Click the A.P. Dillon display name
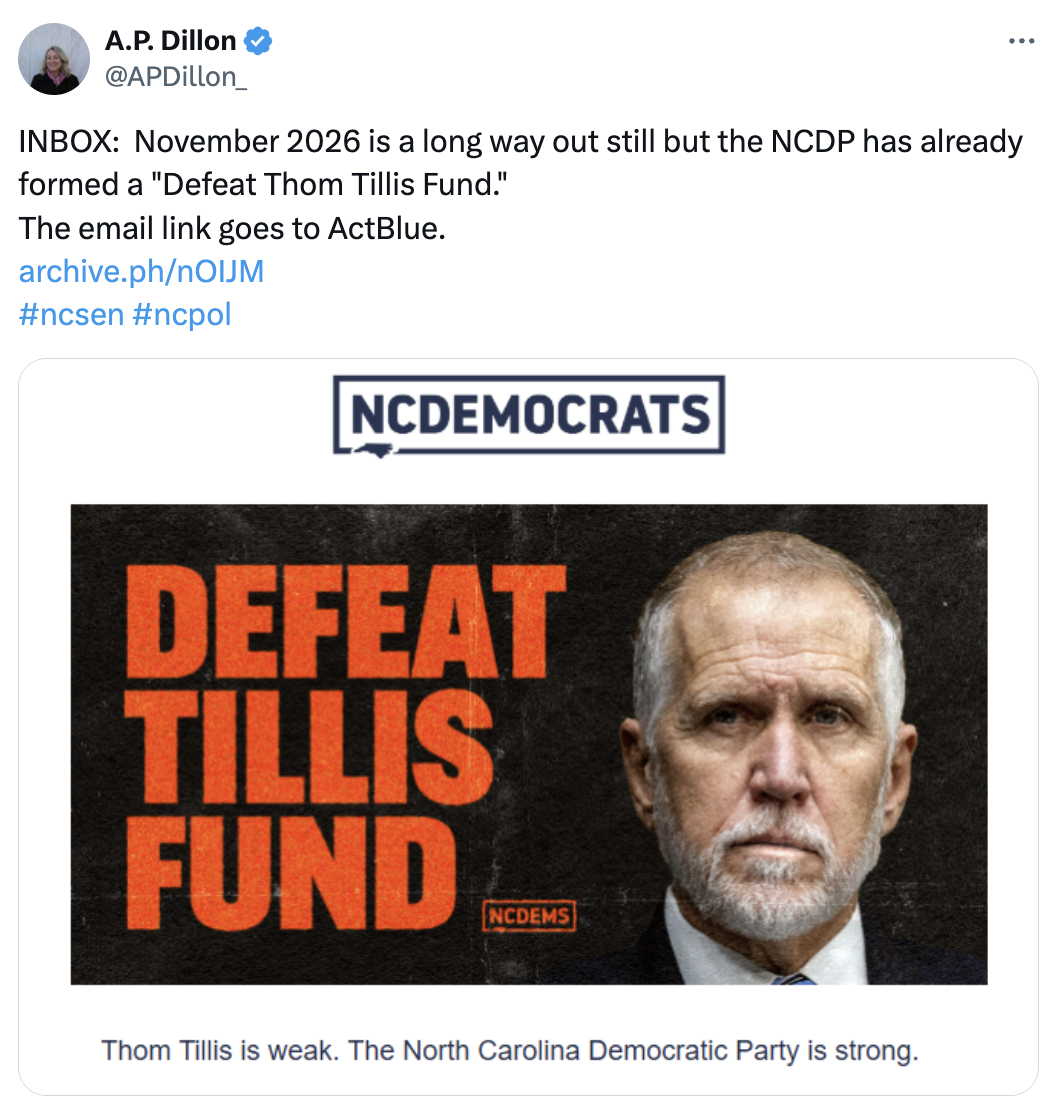Image resolution: width=1060 pixels, height=1114 pixels. [x=171, y=41]
